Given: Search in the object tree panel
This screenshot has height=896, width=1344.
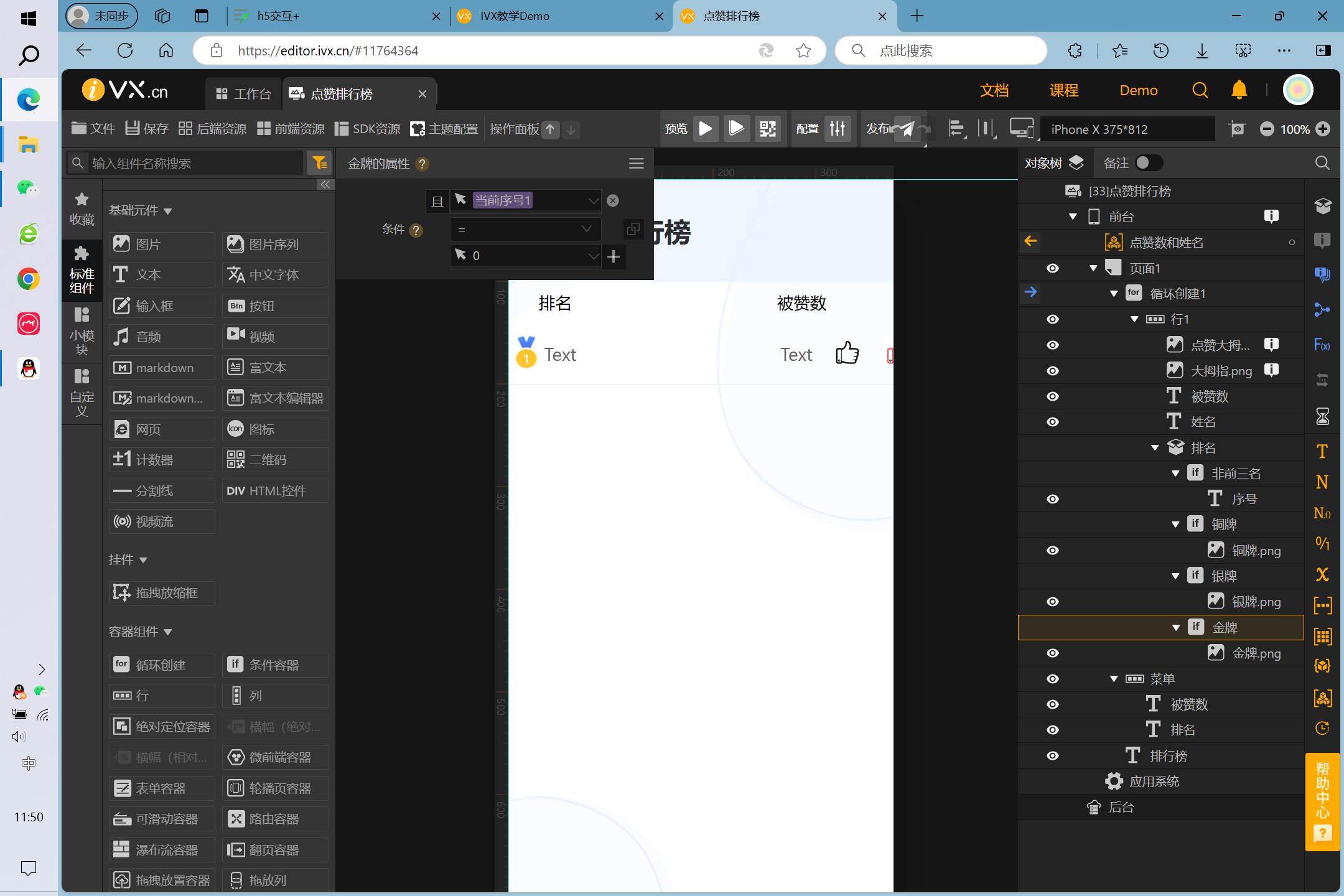Looking at the screenshot, I should pos(1322,163).
